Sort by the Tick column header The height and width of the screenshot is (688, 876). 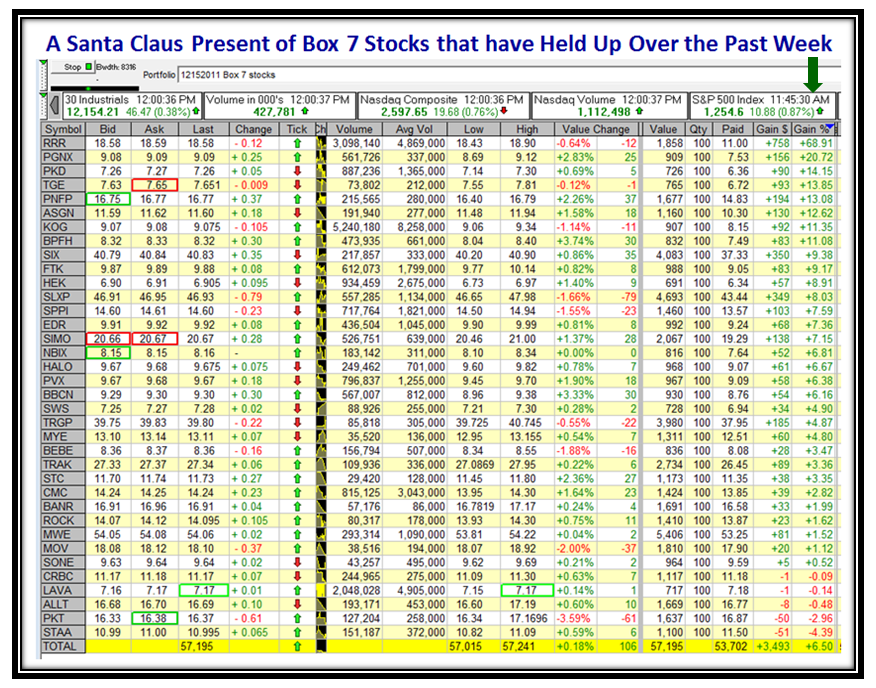click(x=297, y=129)
